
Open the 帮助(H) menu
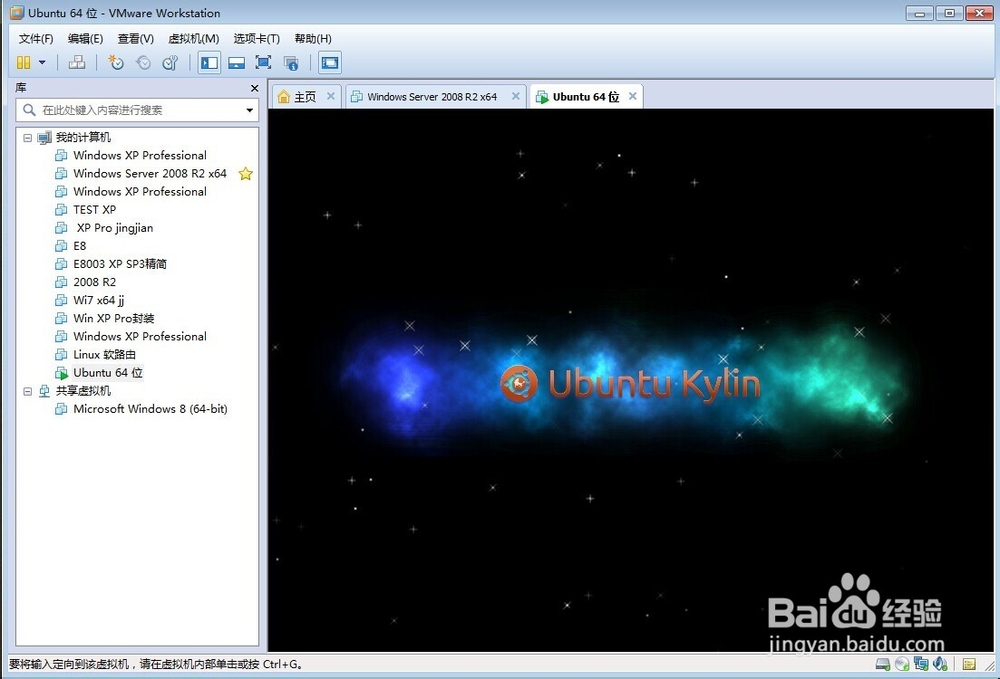click(x=312, y=39)
